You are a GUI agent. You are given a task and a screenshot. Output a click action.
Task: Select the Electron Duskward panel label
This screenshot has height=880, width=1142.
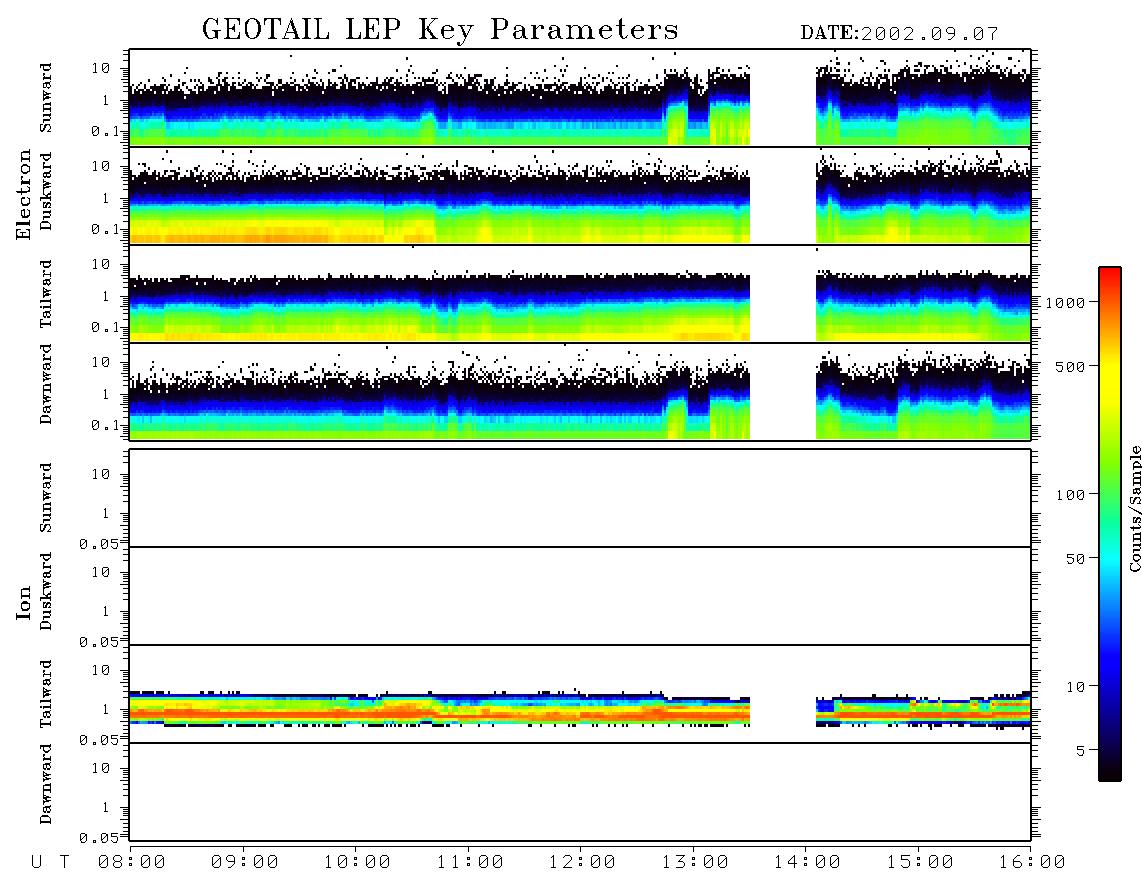(46, 191)
